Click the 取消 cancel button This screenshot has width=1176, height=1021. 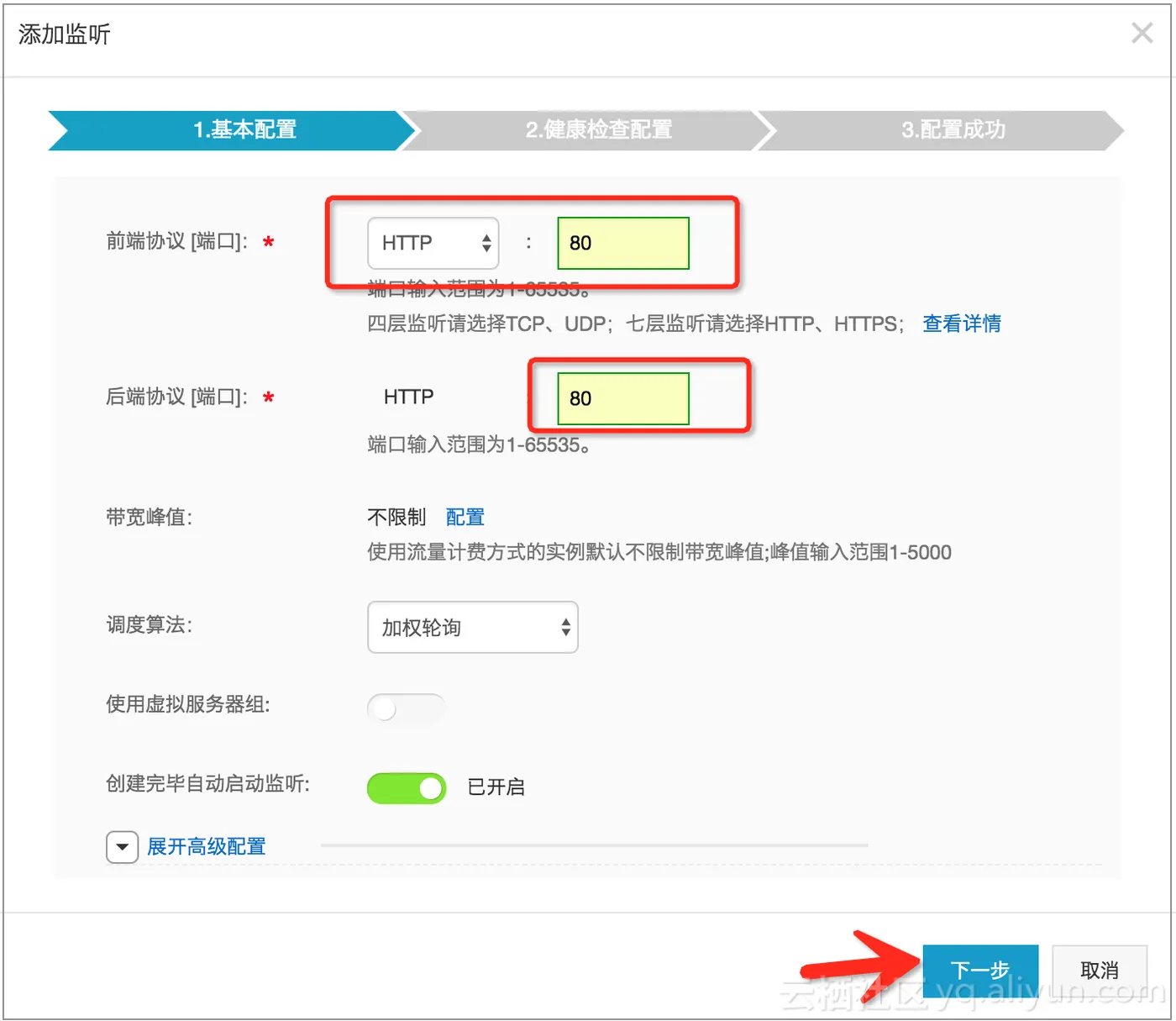(1100, 970)
